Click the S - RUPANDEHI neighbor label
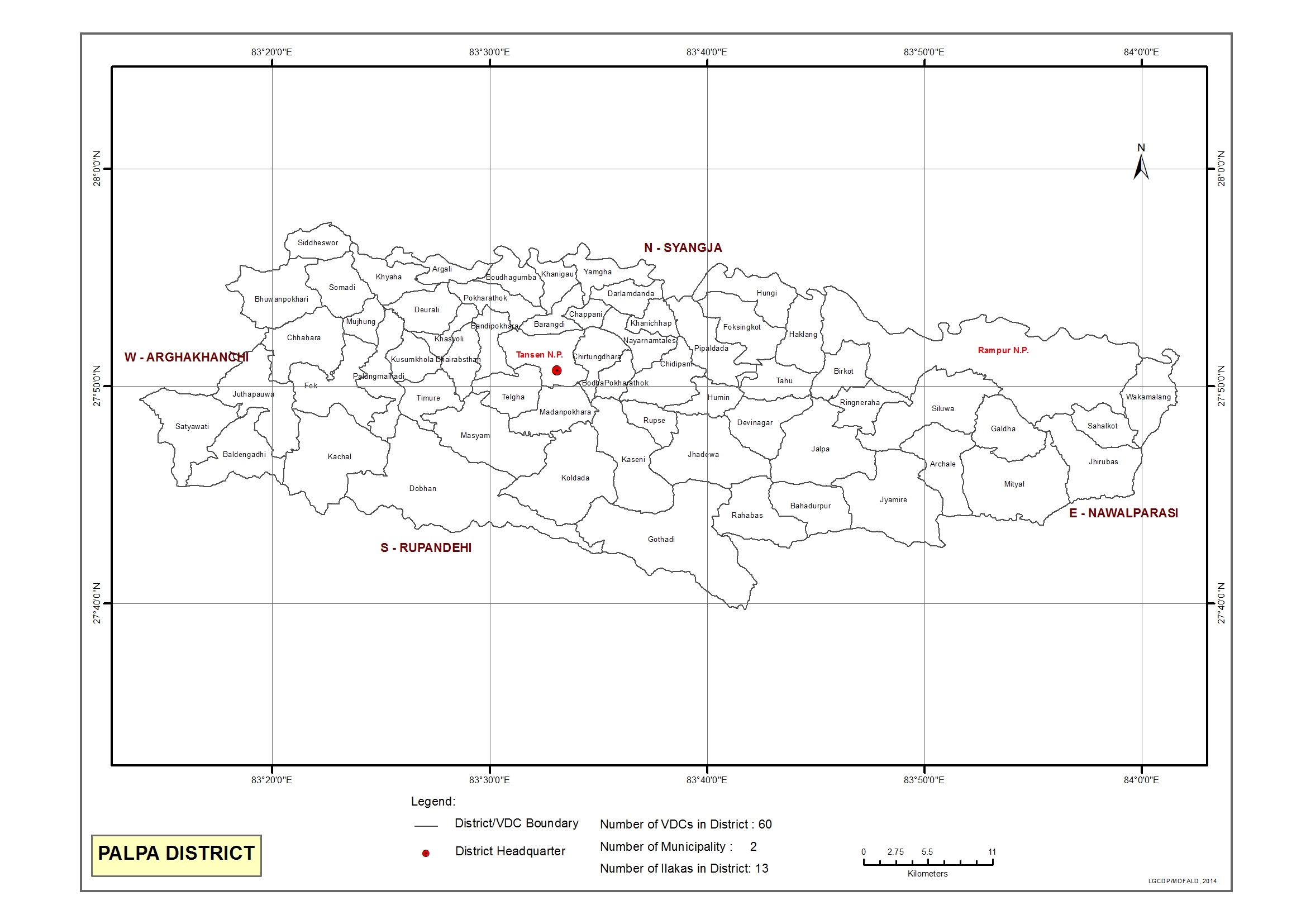The height and width of the screenshot is (924, 1306). click(426, 547)
